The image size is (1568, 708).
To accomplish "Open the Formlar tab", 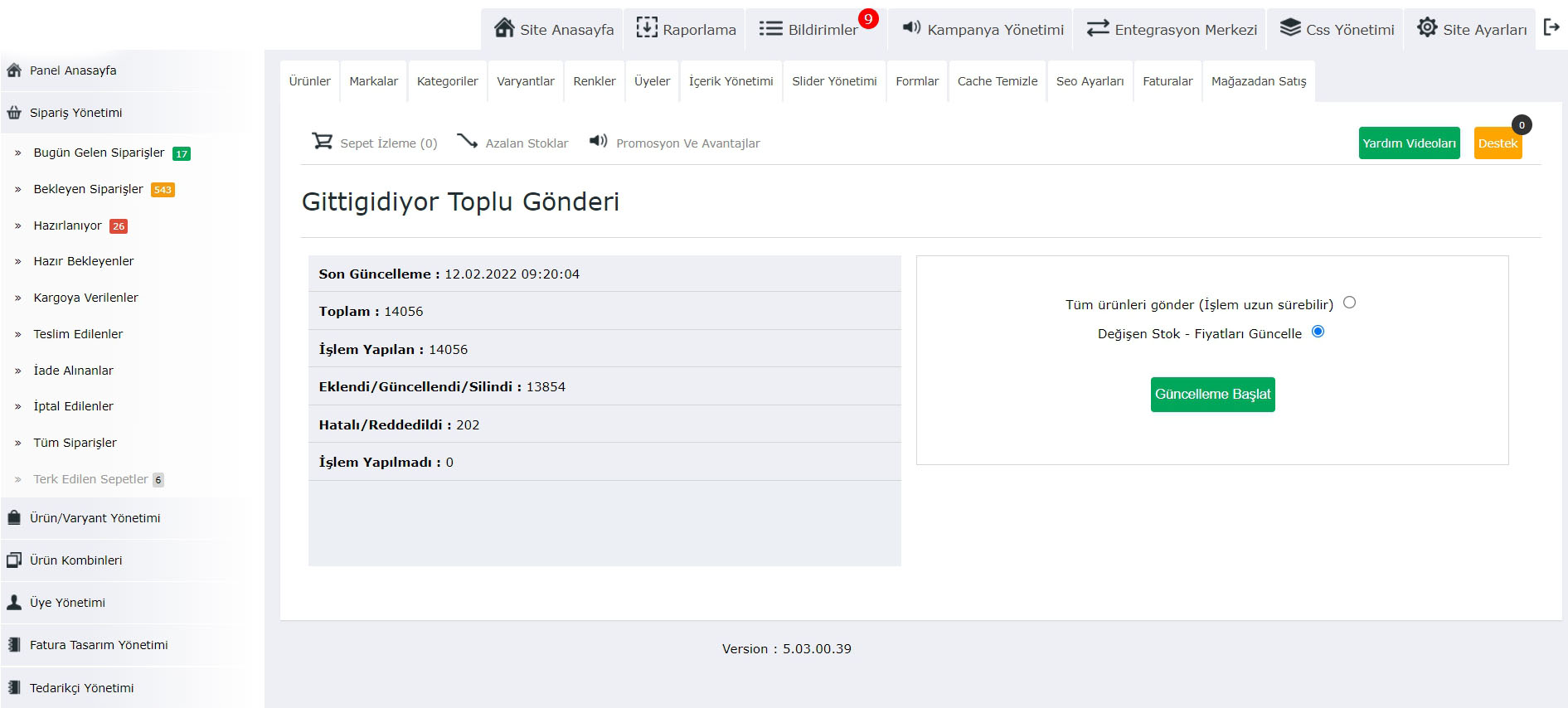I will click(917, 81).
